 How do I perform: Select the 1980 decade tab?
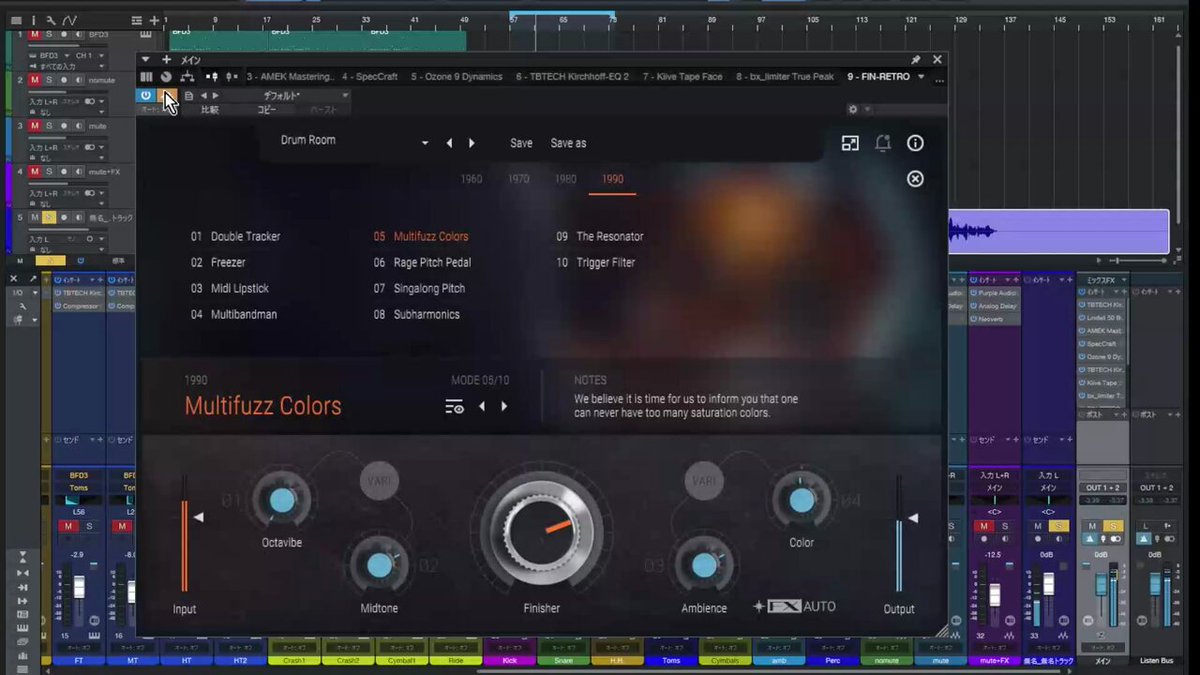click(x=566, y=179)
